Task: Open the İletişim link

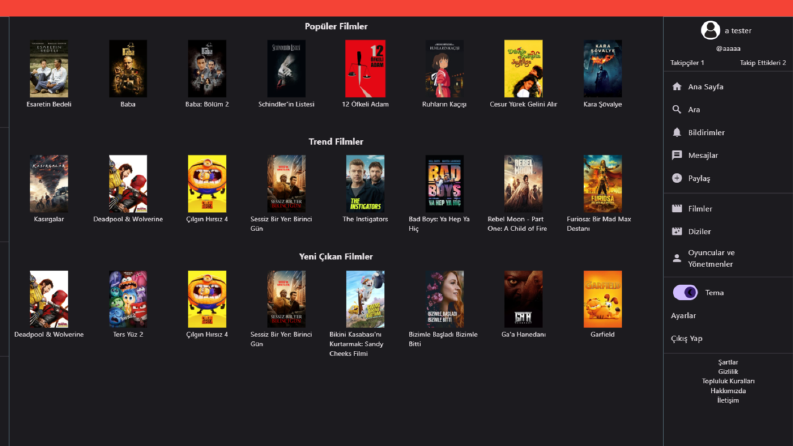Action: coord(728,400)
